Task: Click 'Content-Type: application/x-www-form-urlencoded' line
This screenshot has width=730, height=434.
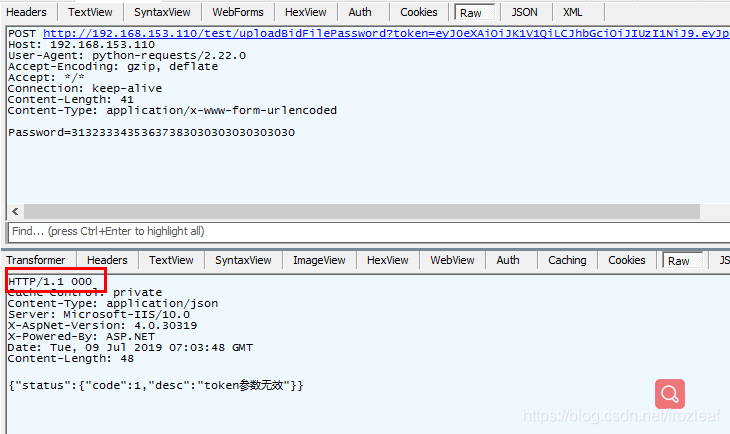Action: (172, 111)
